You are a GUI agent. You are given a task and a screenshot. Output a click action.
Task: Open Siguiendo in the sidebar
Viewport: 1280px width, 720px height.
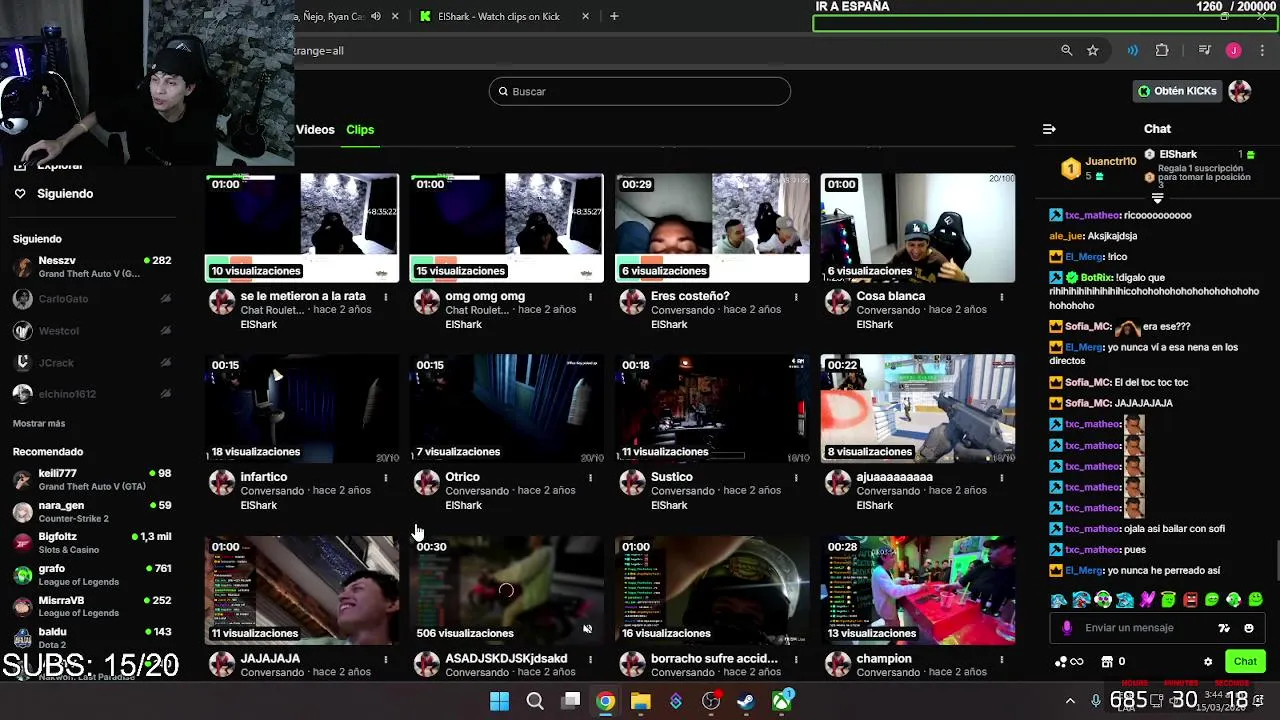(65, 193)
